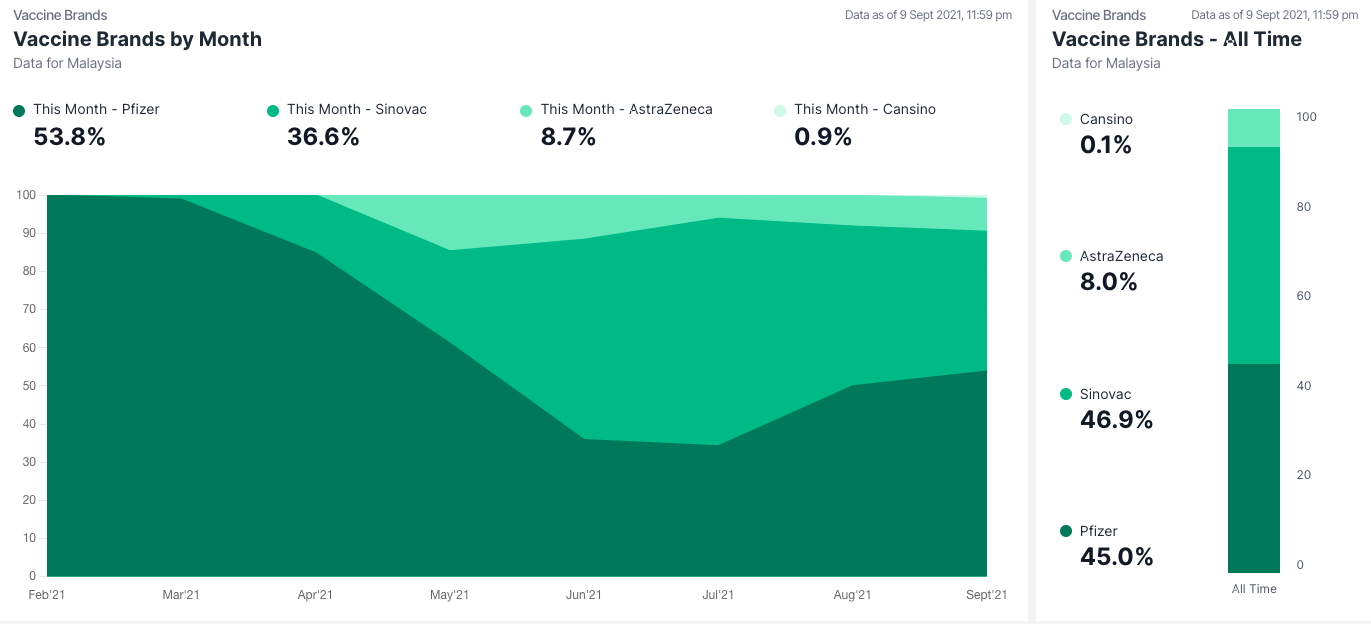1371x624 pixels.
Task: Click the legend dot beside This Month - AstraZeneca
Action: [x=526, y=111]
